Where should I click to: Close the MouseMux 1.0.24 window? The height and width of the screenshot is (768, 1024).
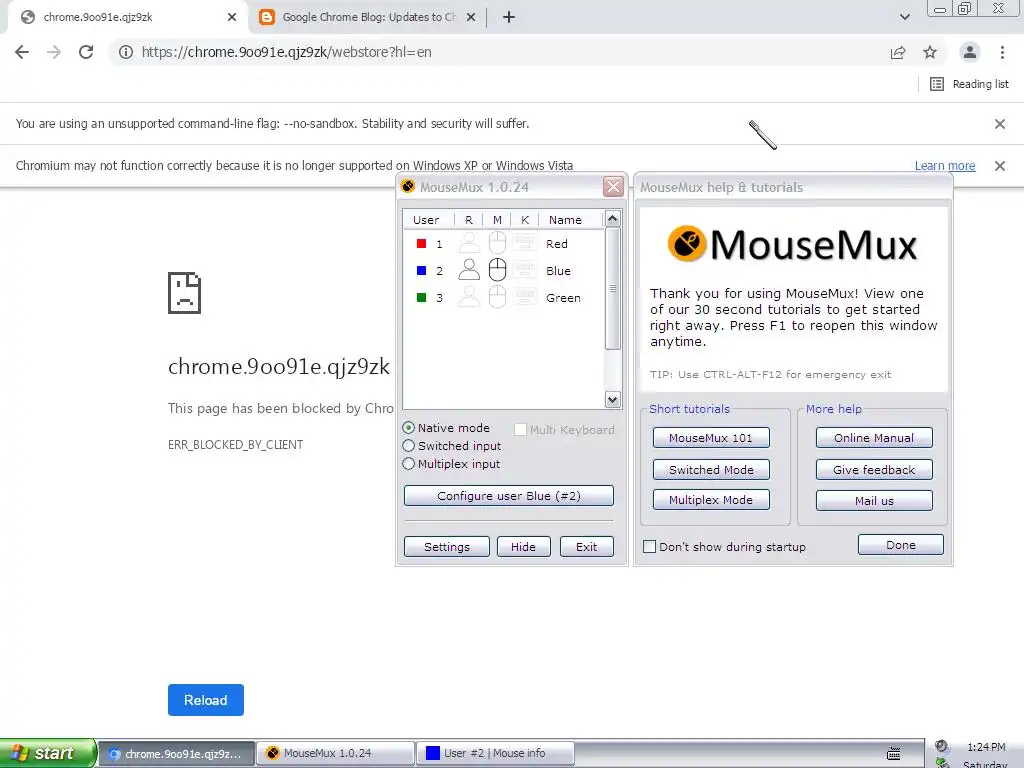point(613,187)
